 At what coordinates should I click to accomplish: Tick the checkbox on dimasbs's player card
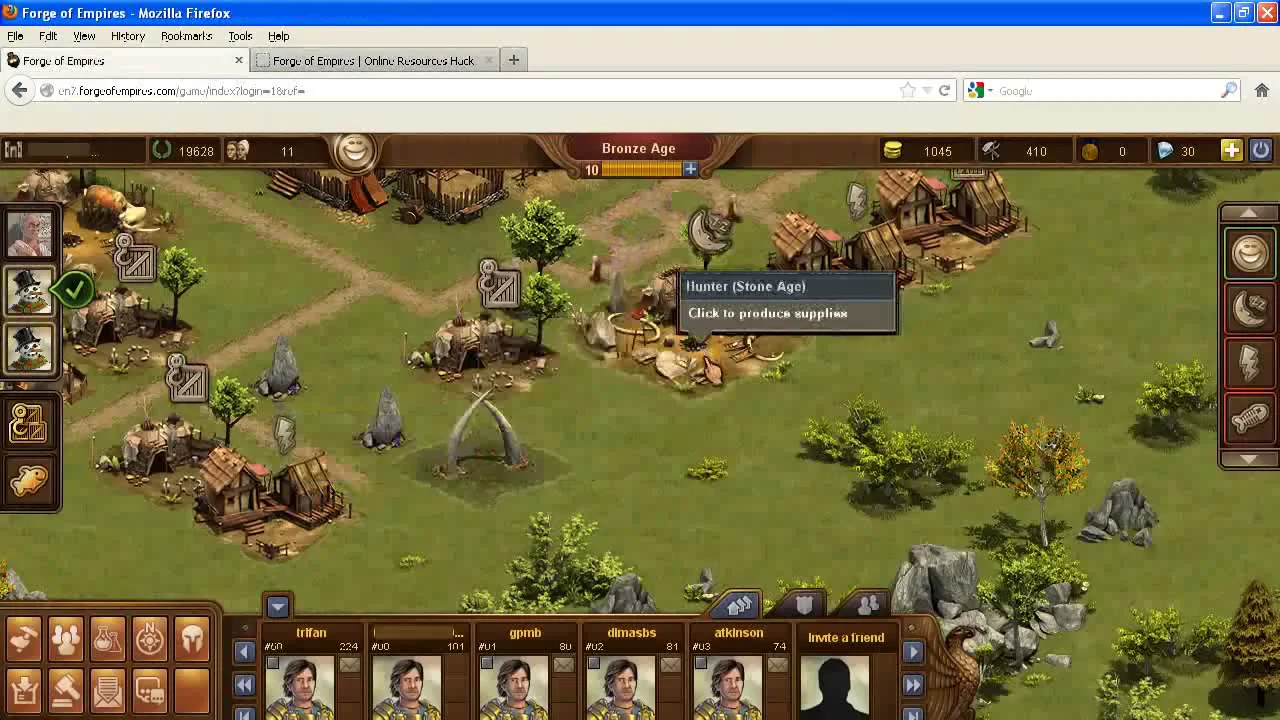[593, 664]
